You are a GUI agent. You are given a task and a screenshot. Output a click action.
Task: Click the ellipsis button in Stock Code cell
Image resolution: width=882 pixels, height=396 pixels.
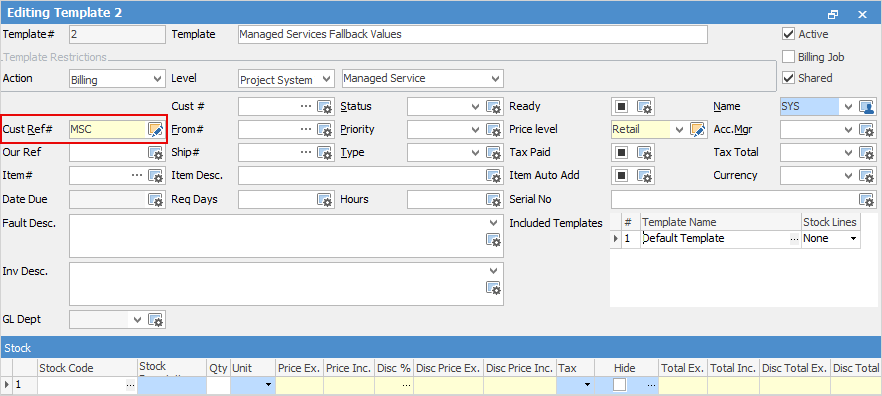(130, 385)
